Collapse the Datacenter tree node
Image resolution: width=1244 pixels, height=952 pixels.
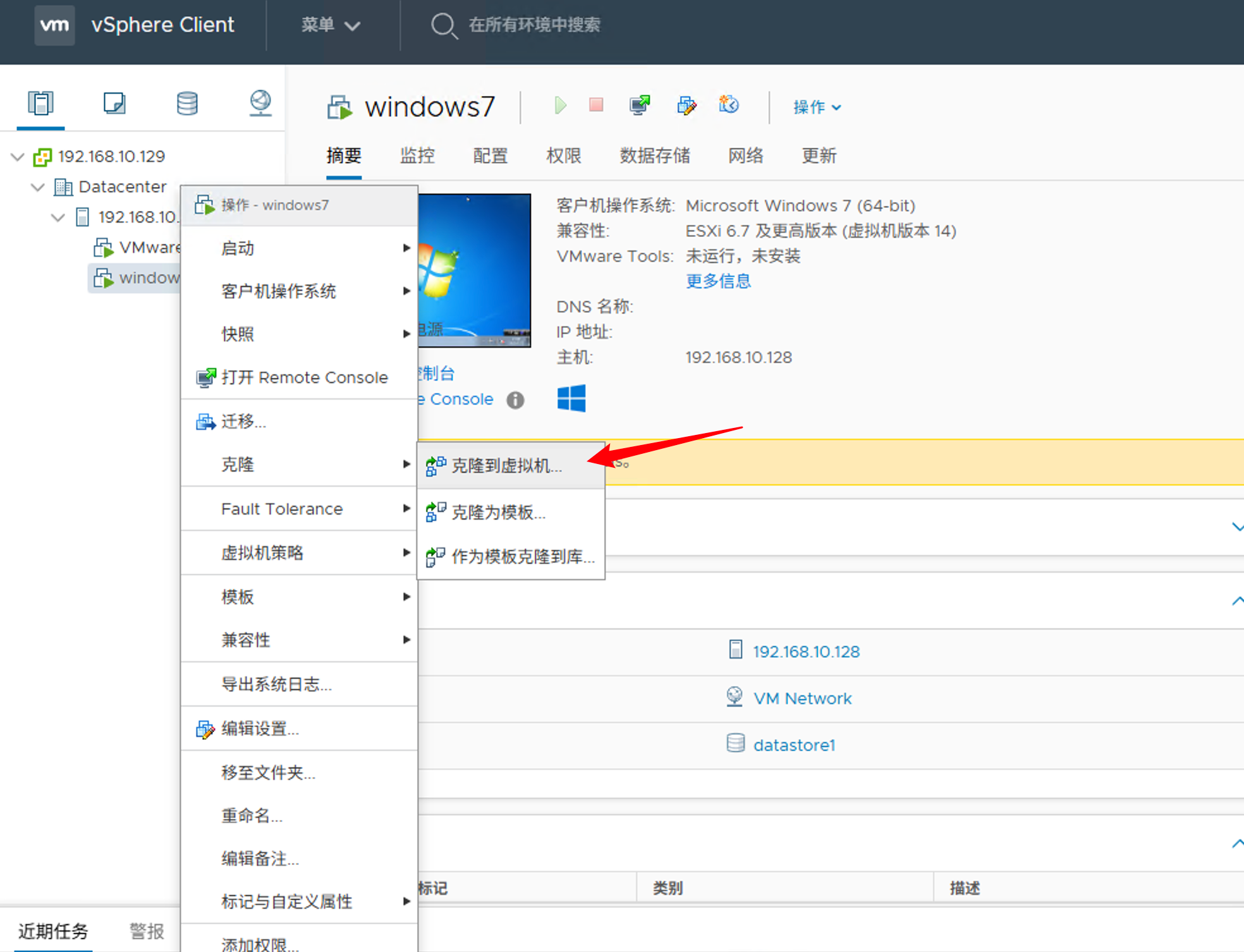coord(38,187)
